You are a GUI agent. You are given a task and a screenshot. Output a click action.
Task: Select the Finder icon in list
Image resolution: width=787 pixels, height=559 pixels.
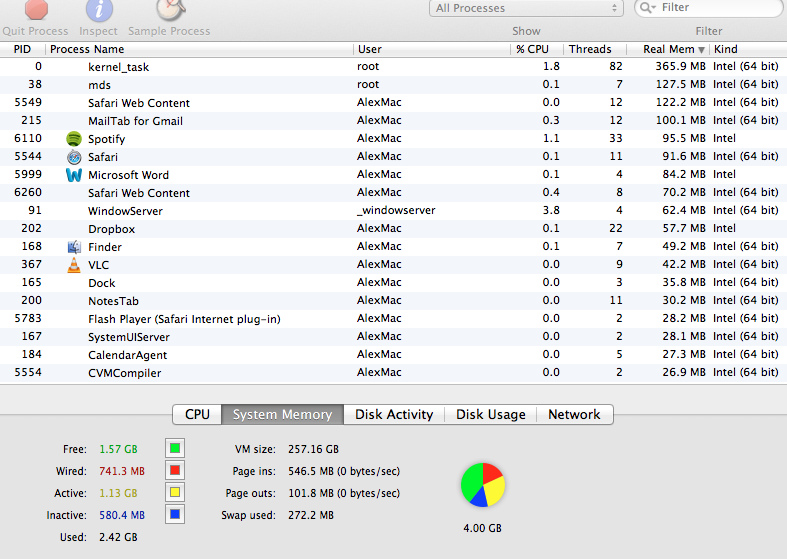[74, 247]
